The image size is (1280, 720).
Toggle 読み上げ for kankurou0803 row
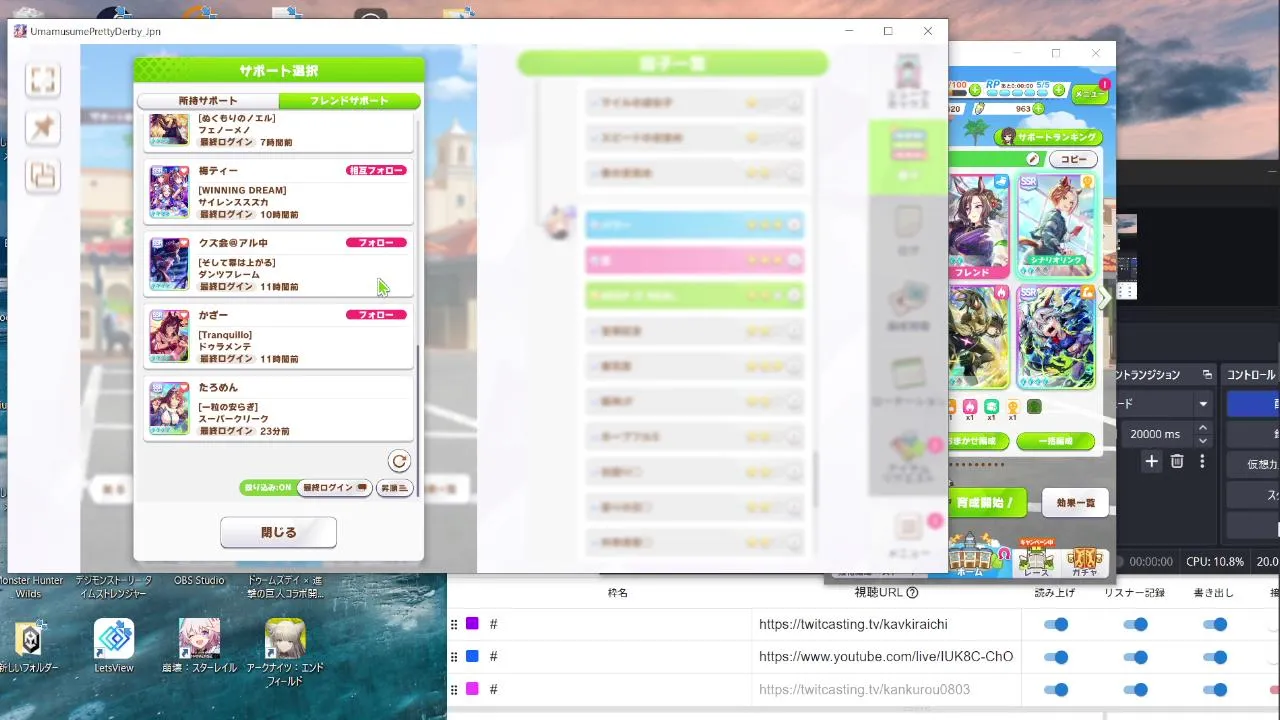[1055, 689]
